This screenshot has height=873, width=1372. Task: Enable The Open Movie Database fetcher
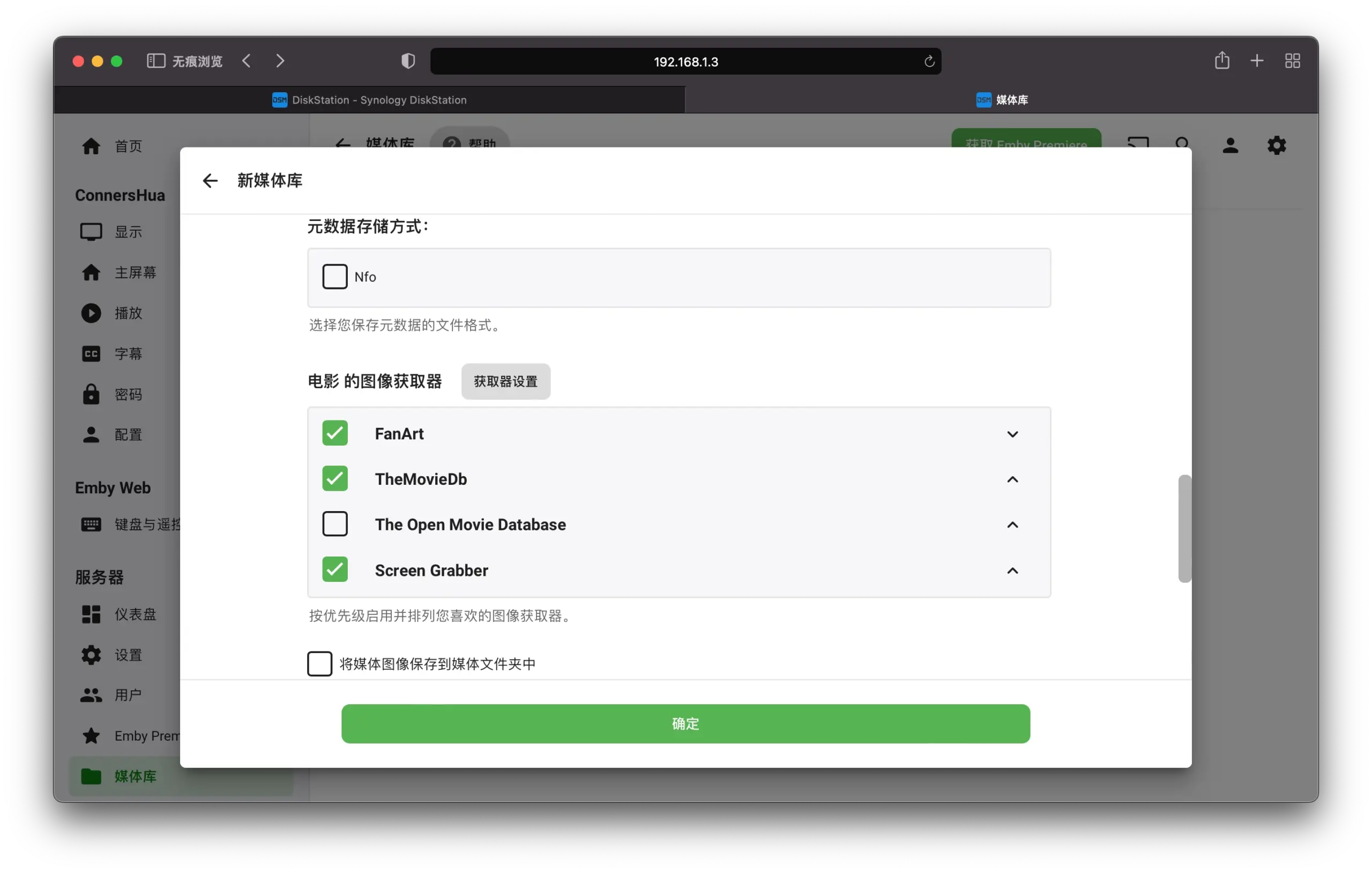pyautogui.click(x=334, y=524)
